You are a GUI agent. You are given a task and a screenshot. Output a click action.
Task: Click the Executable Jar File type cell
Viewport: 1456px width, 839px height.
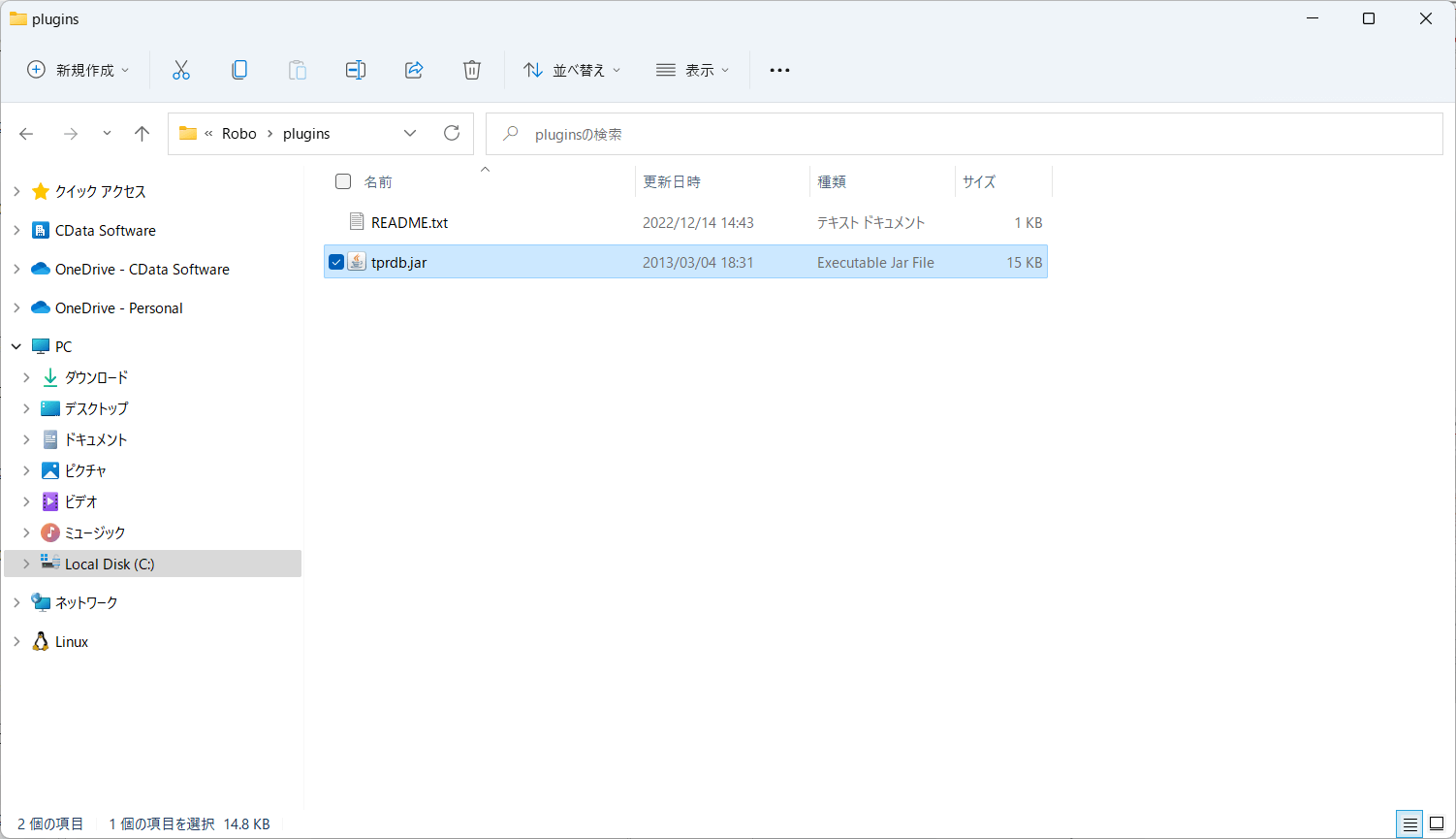coord(875,262)
